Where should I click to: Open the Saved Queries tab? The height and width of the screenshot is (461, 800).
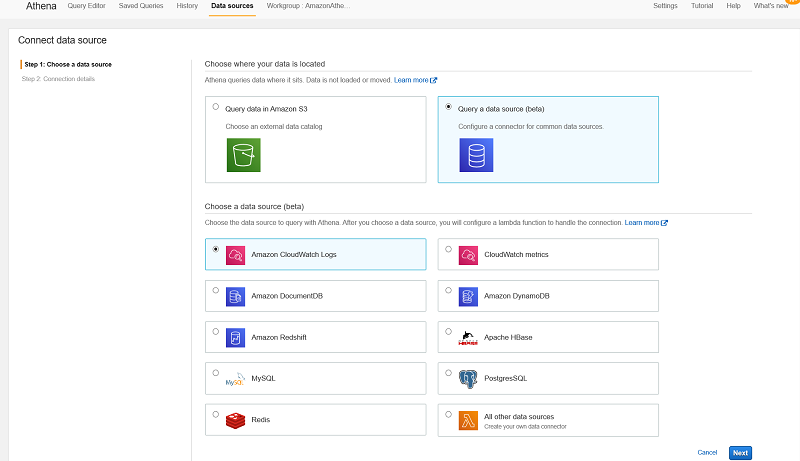pyautogui.click(x=141, y=6)
